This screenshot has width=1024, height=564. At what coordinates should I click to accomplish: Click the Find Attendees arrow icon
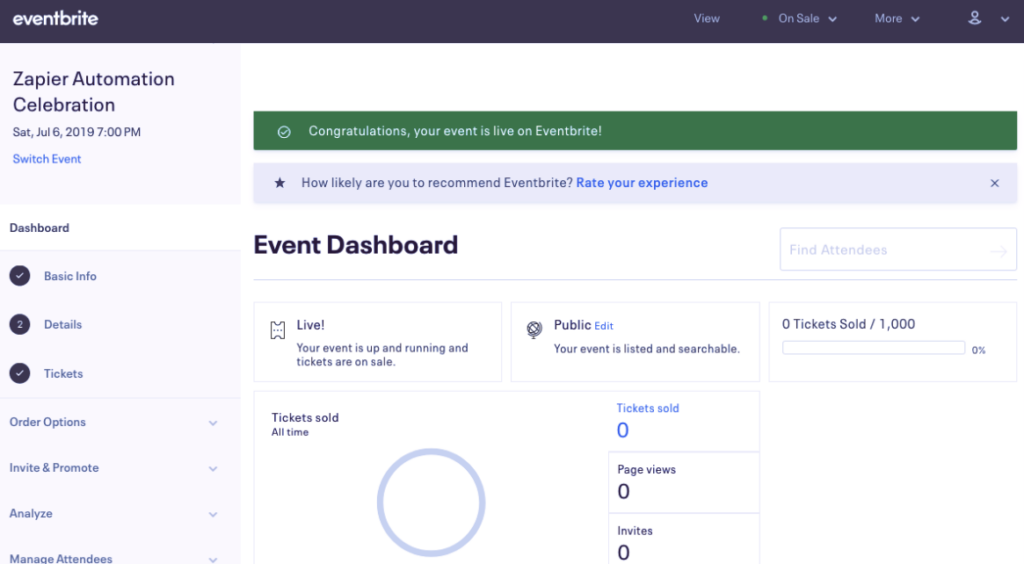998,251
